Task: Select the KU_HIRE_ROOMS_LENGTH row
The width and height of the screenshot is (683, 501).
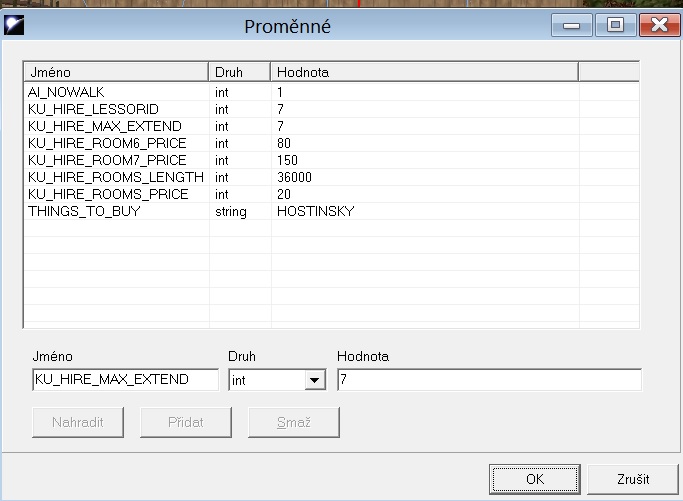Action: click(x=115, y=177)
